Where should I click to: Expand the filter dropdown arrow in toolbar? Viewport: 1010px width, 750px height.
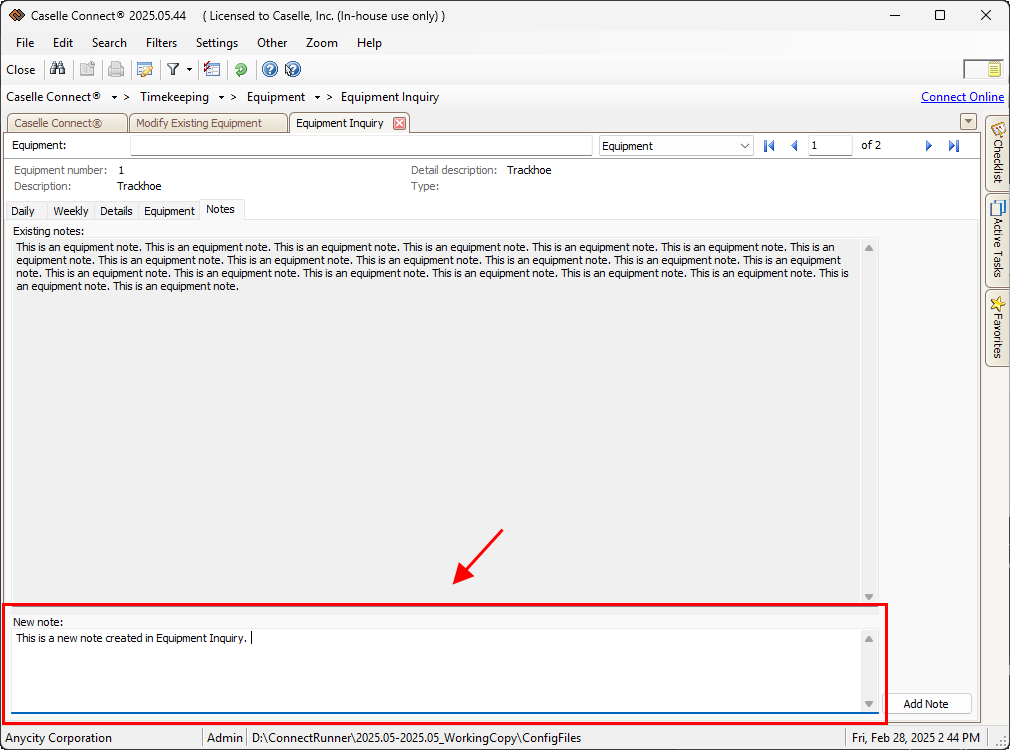(x=189, y=69)
